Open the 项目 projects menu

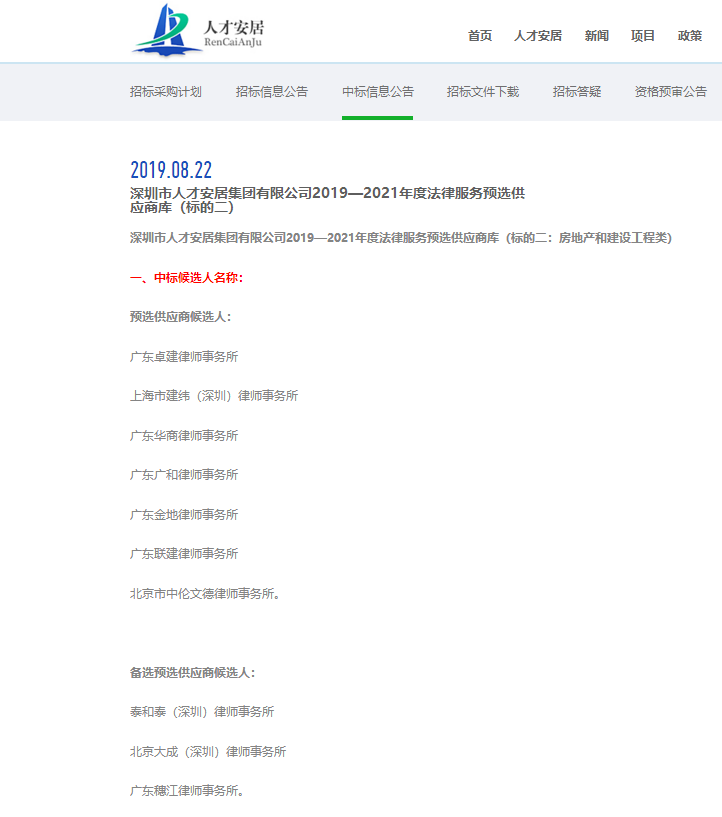(x=643, y=36)
